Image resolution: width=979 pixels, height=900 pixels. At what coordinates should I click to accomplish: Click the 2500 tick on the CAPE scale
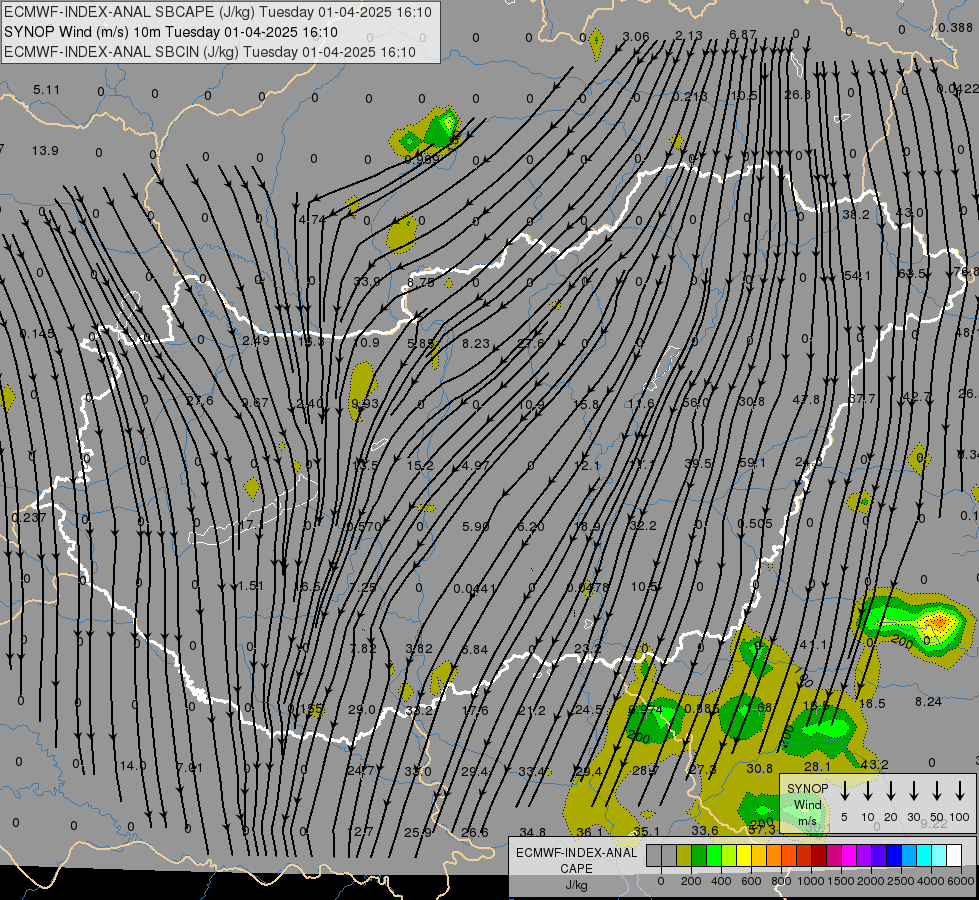[x=901, y=881]
